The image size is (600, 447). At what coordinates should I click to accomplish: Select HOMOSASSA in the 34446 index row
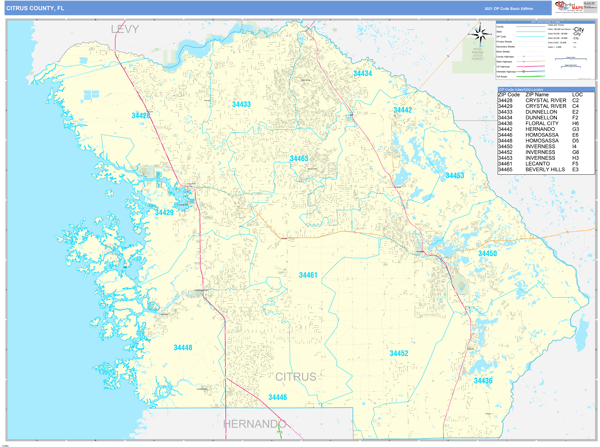coord(542,135)
